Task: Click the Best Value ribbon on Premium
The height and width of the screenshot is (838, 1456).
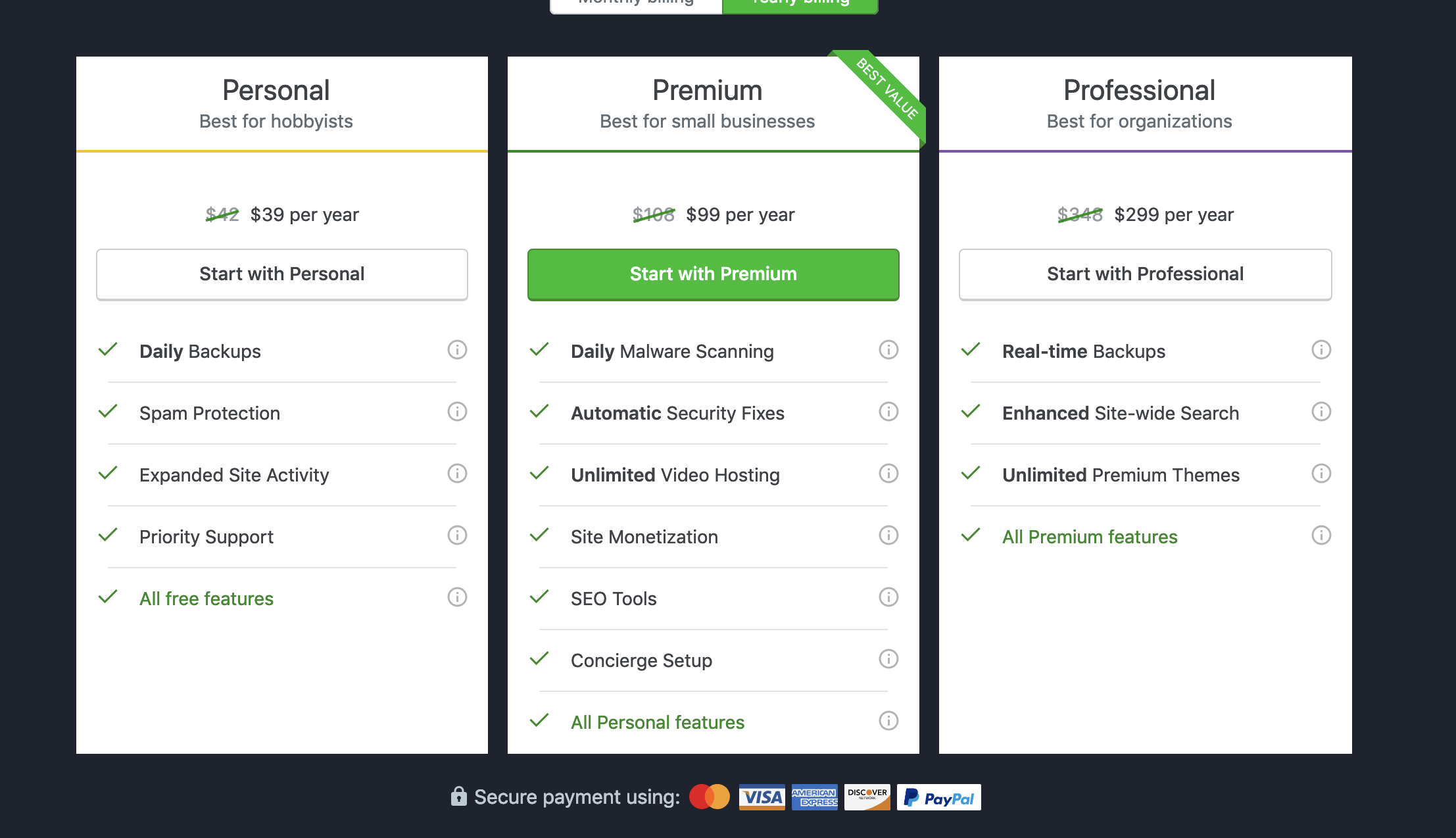Action: coord(887,89)
